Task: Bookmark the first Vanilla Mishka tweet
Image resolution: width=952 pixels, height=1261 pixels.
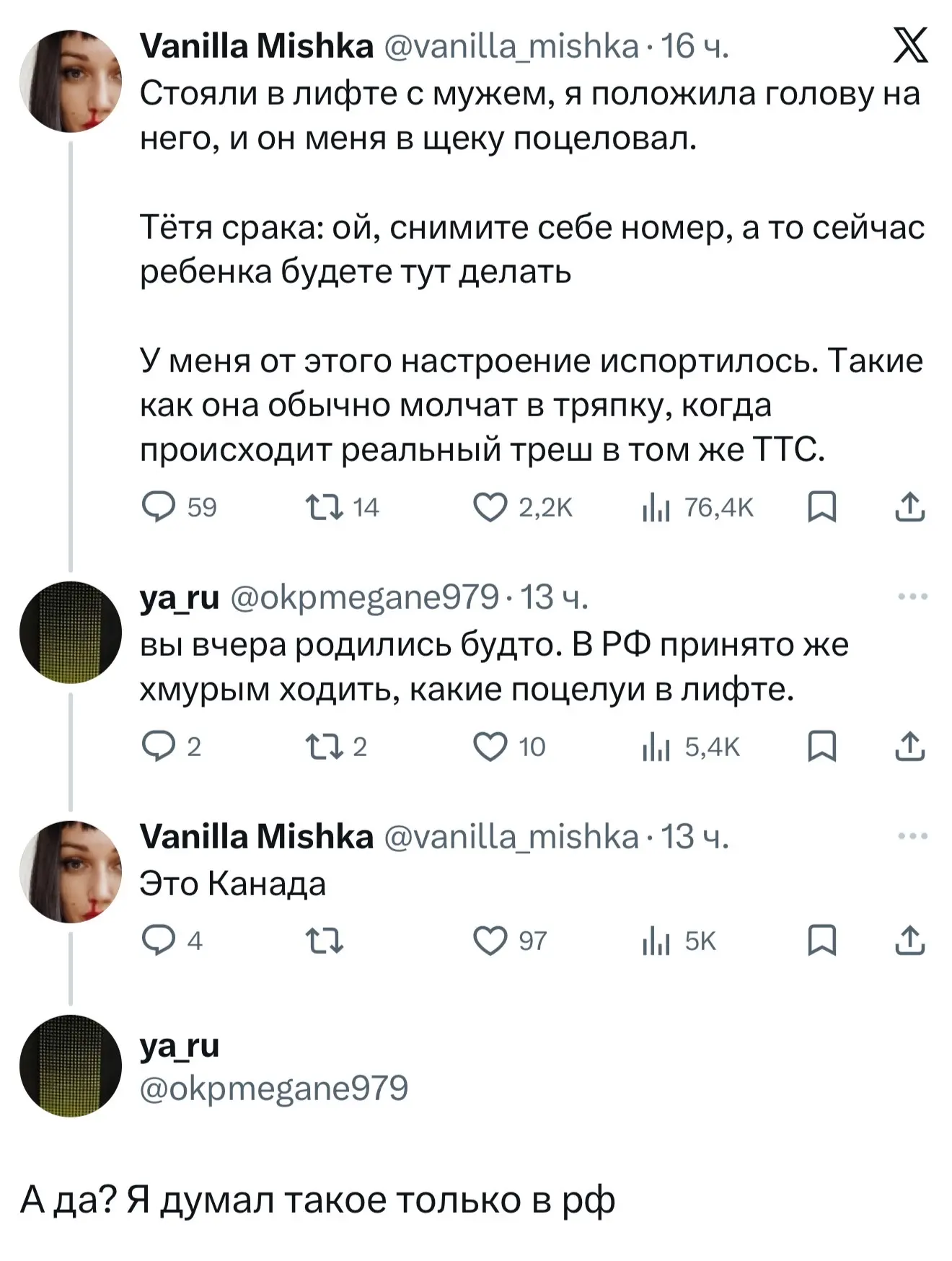Action: click(x=821, y=507)
